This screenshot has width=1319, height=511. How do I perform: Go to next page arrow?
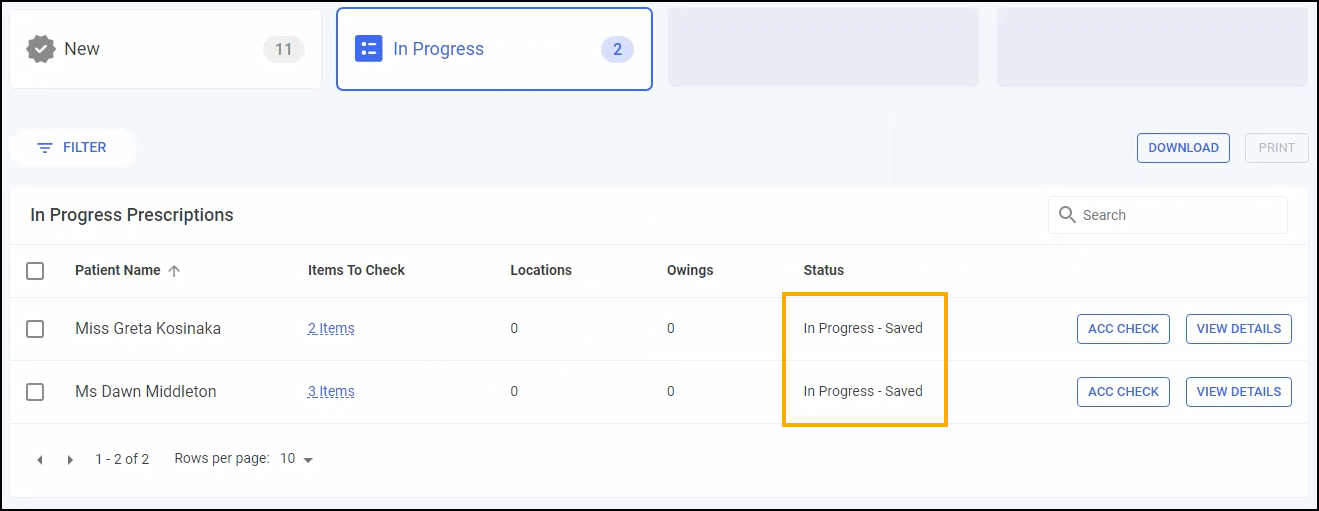click(x=70, y=460)
